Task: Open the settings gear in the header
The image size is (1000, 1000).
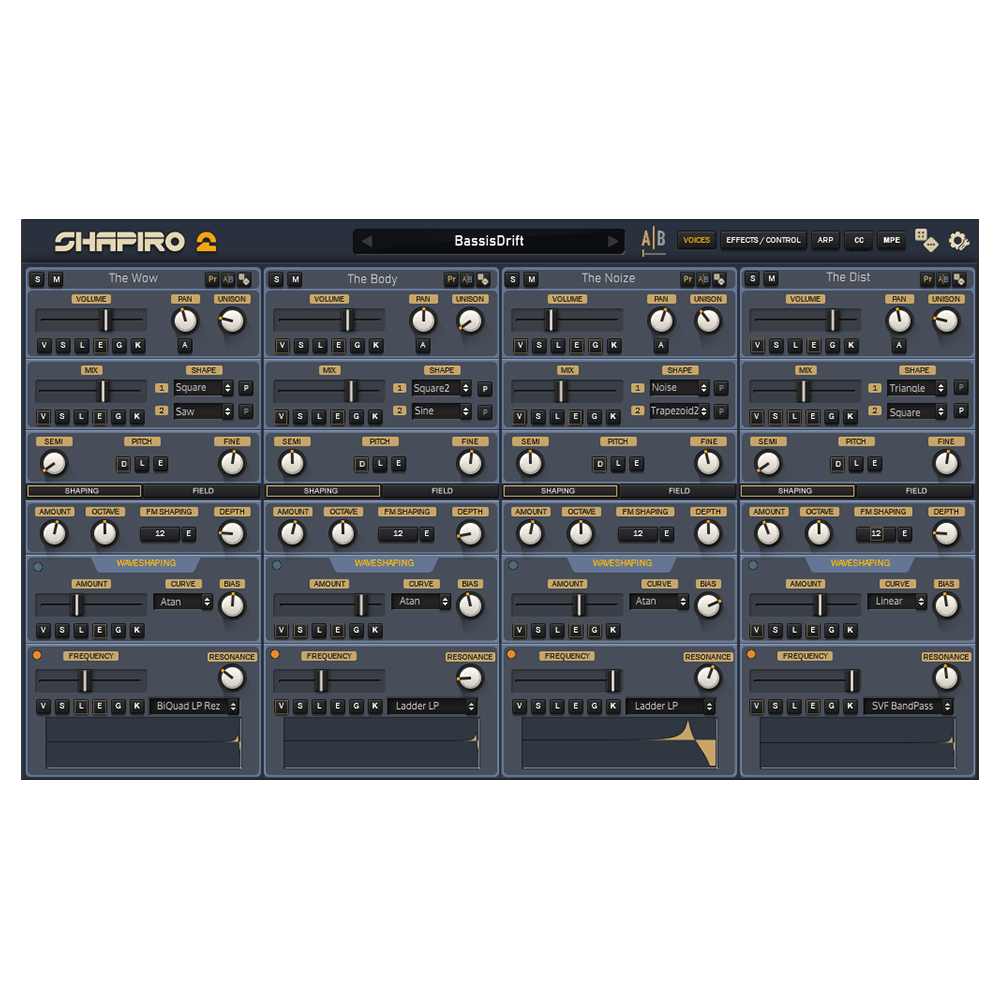Action: tap(958, 241)
